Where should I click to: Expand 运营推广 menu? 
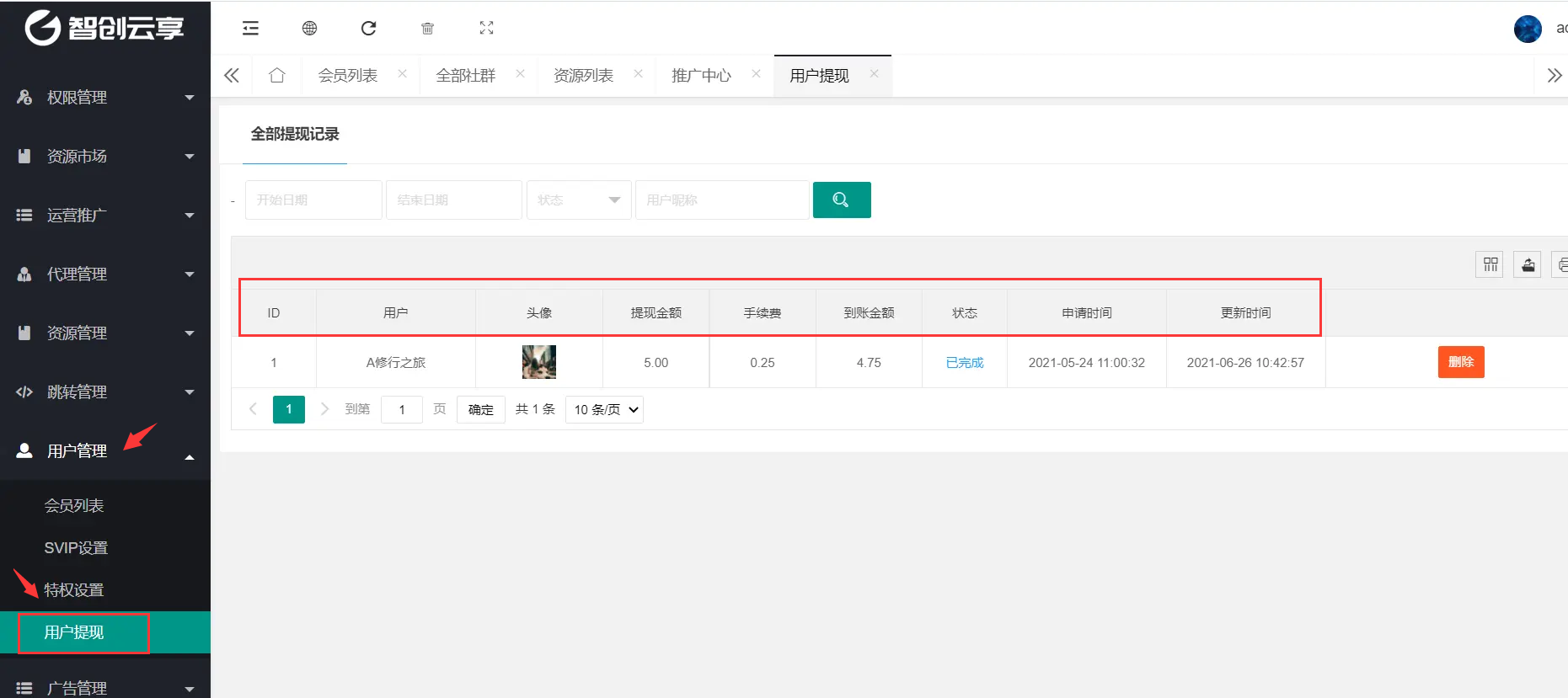coord(105,216)
